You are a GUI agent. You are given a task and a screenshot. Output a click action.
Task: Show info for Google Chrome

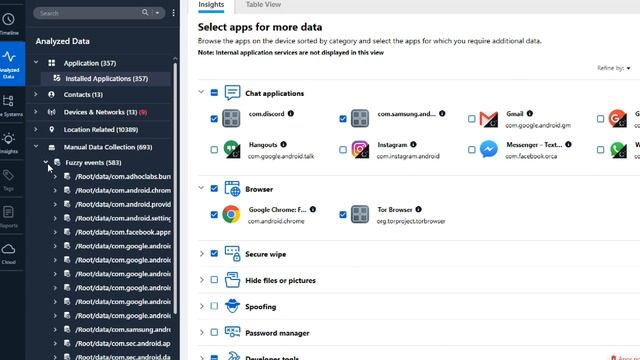tap(313, 209)
